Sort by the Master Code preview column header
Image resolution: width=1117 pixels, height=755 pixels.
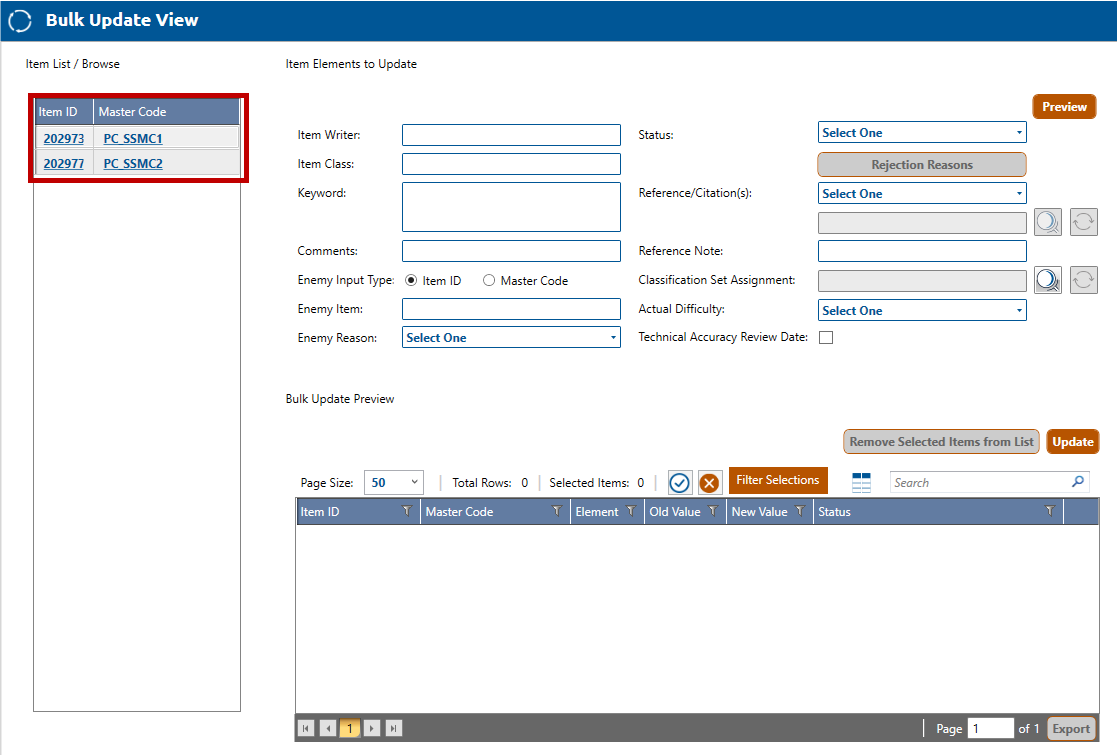[x=460, y=512]
